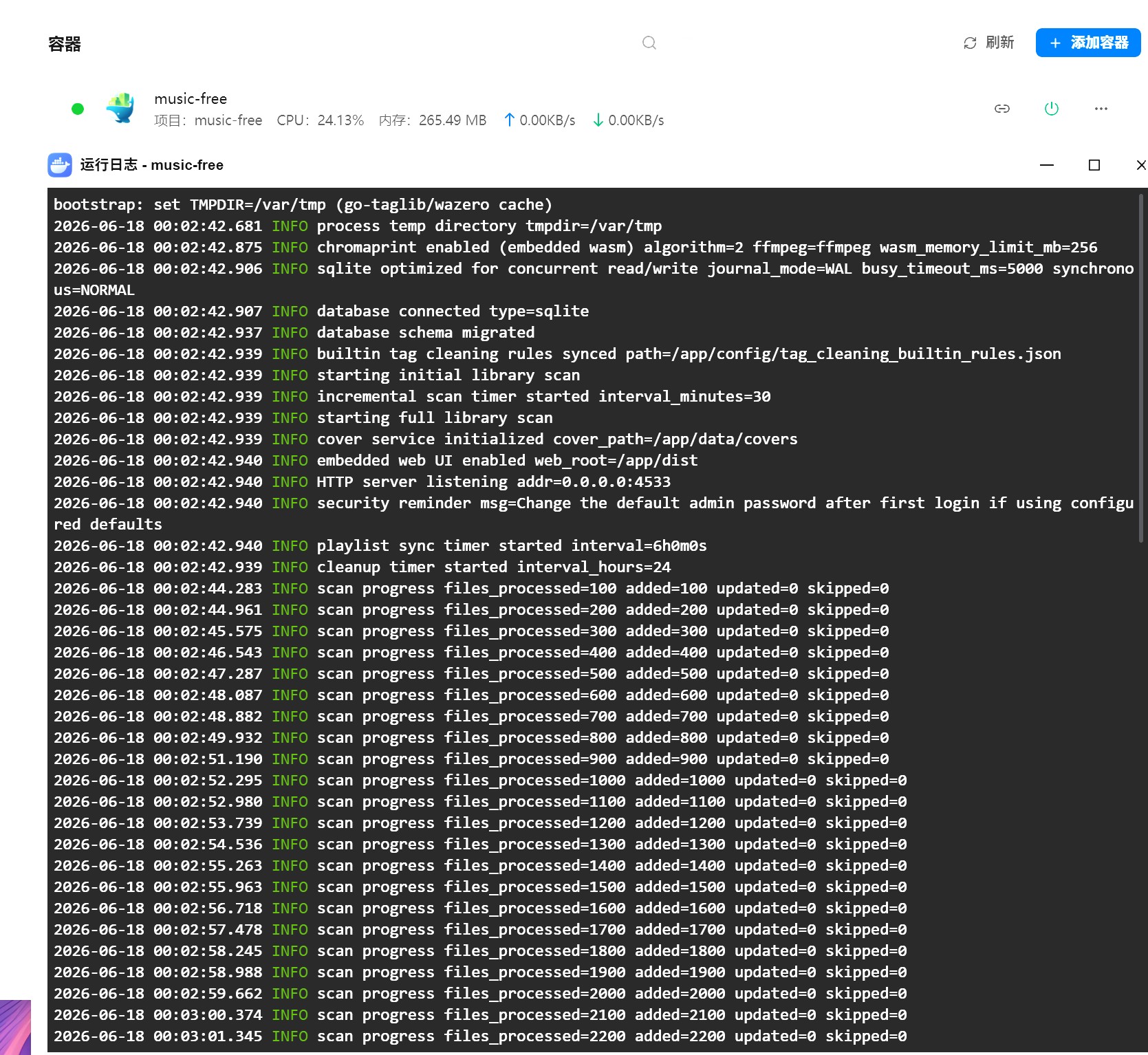Click the music-free container name
The image size is (1148, 1055).
coord(191,98)
